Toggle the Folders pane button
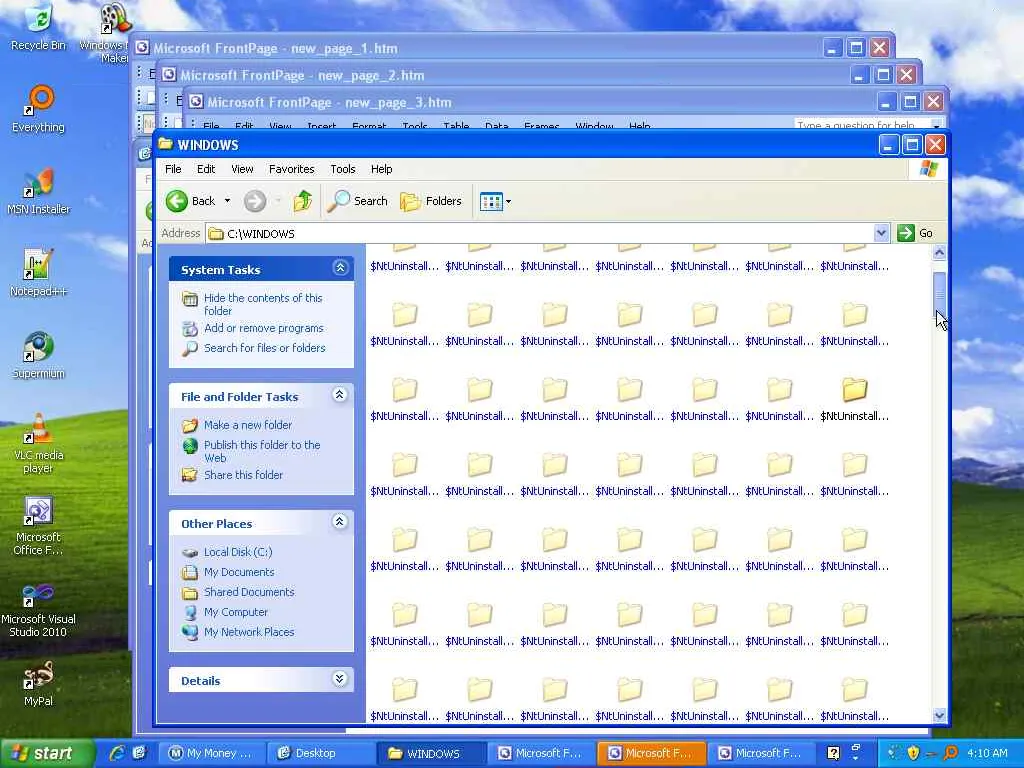The width and height of the screenshot is (1024, 768). [430, 201]
